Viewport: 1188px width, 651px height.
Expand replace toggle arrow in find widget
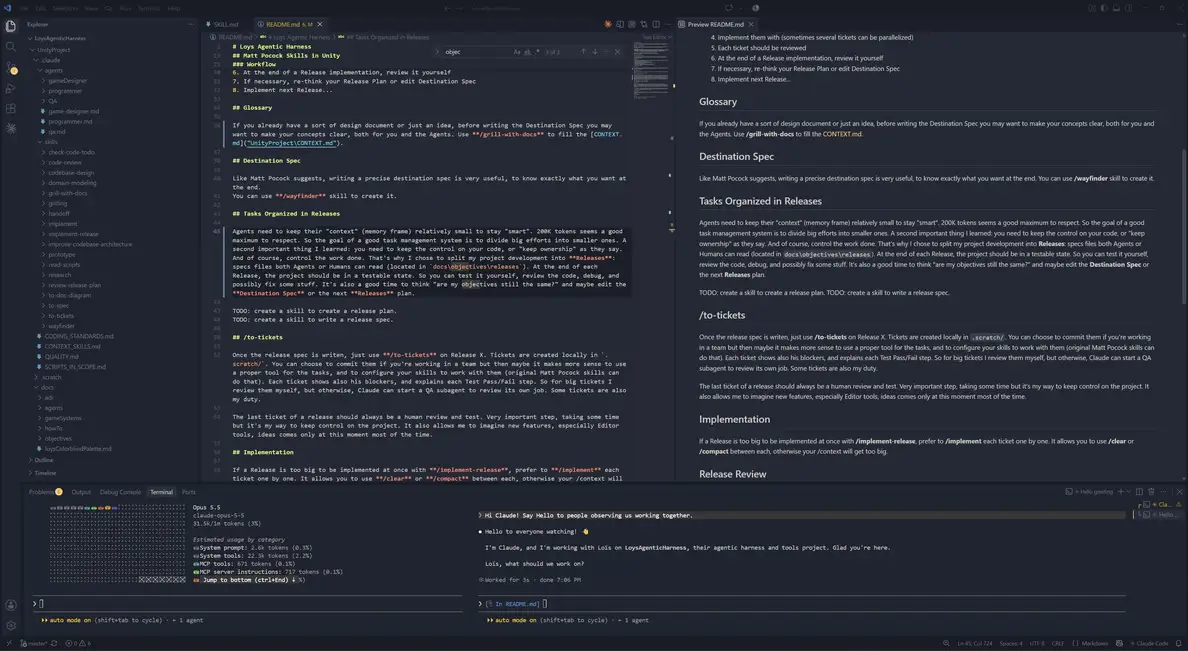438,52
